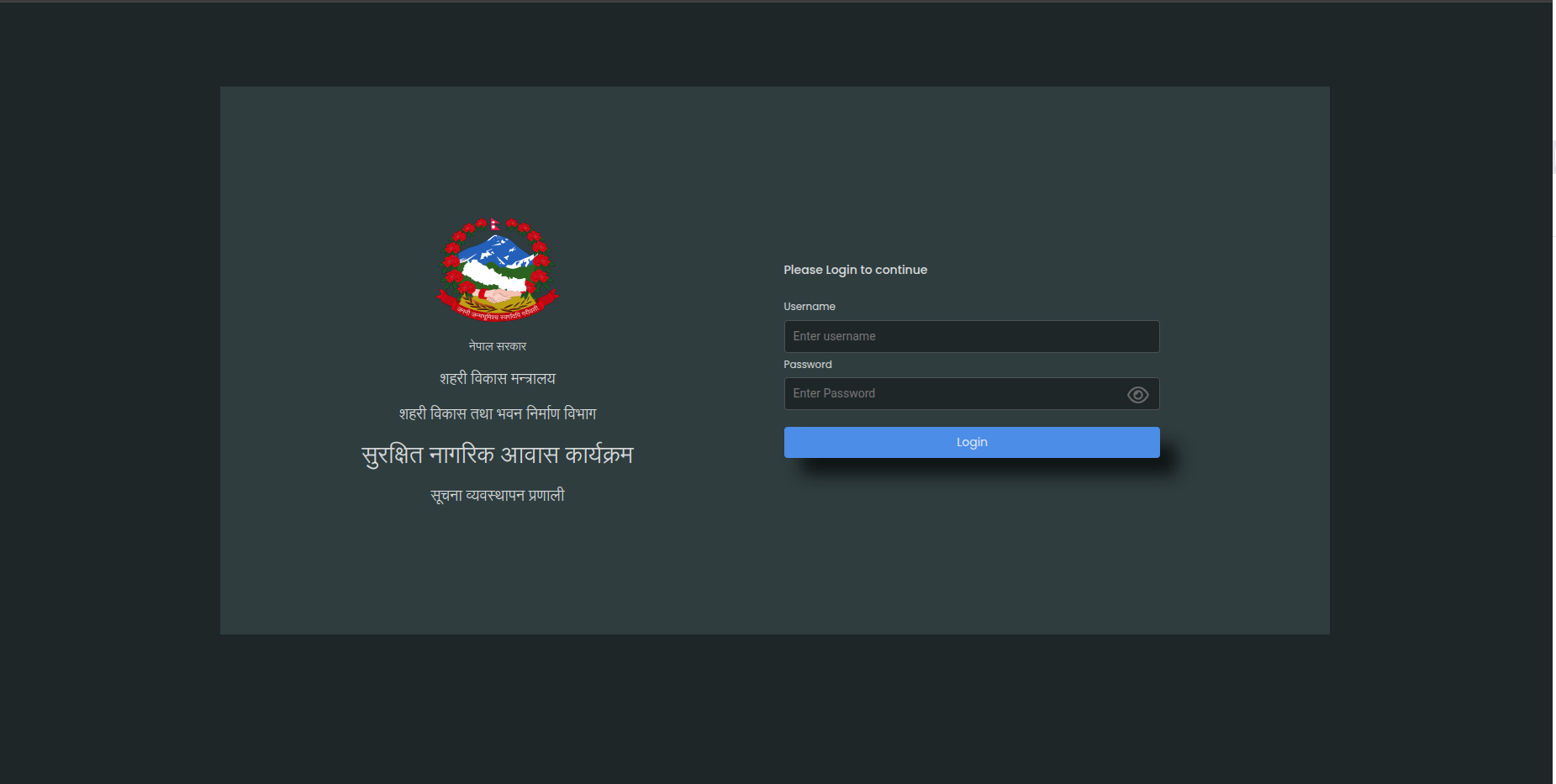This screenshot has height=784, width=1556.
Task: Click the Nepal government emblem logo
Action: click(498, 270)
